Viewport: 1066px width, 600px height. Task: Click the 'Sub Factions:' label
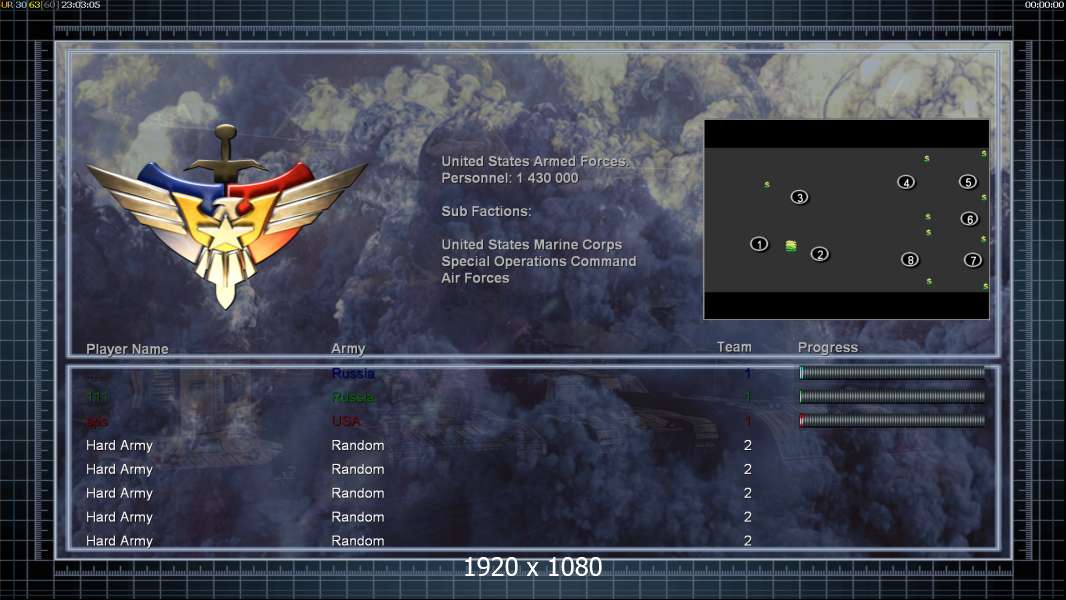tap(486, 211)
